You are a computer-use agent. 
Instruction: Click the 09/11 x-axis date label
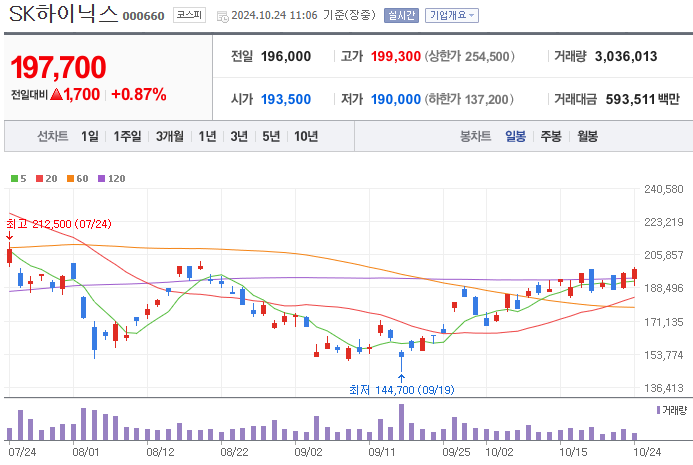coord(382,452)
